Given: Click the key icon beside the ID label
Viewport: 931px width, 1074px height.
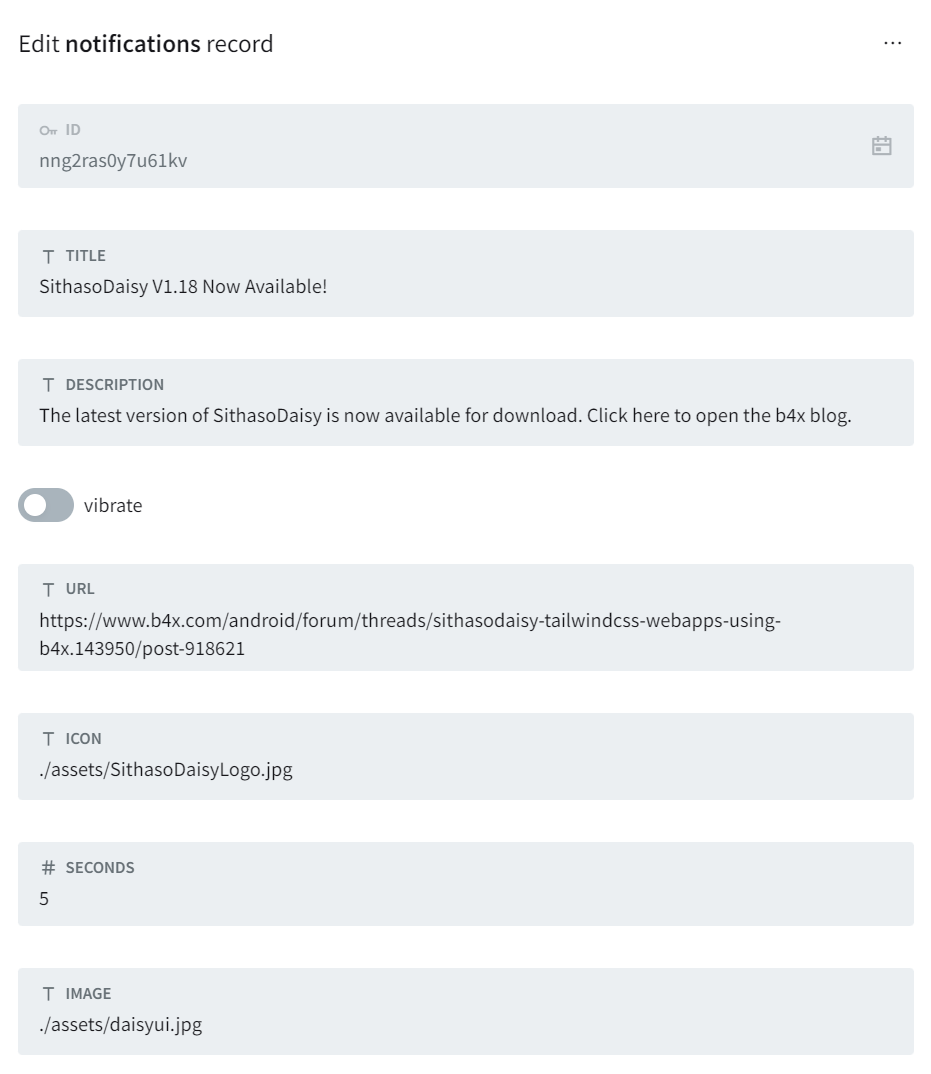Looking at the screenshot, I should (x=48, y=130).
